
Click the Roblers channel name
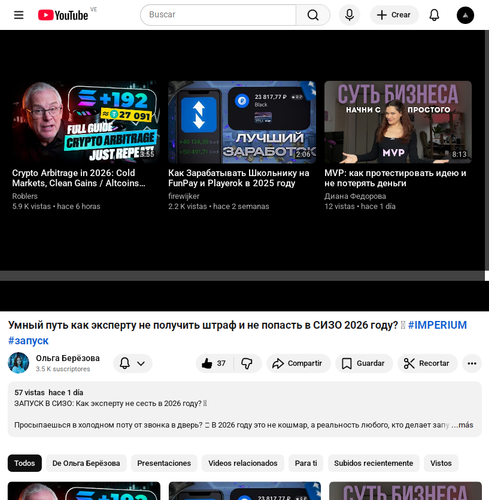[x=25, y=196]
